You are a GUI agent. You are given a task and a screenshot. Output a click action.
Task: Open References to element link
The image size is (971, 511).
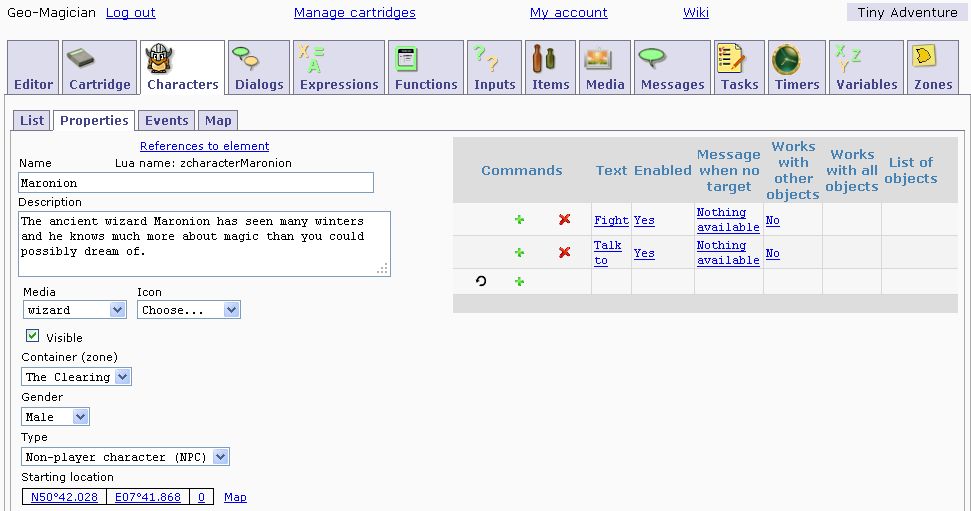click(204, 146)
